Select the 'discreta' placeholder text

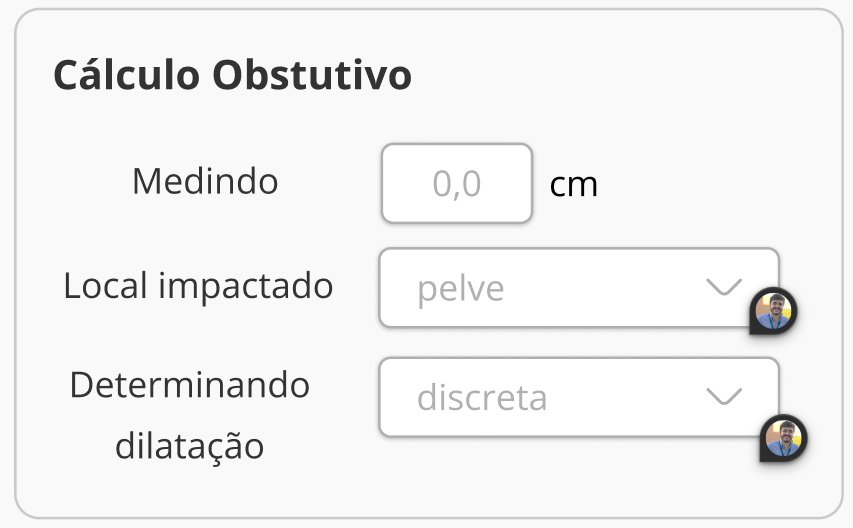click(481, 398)
